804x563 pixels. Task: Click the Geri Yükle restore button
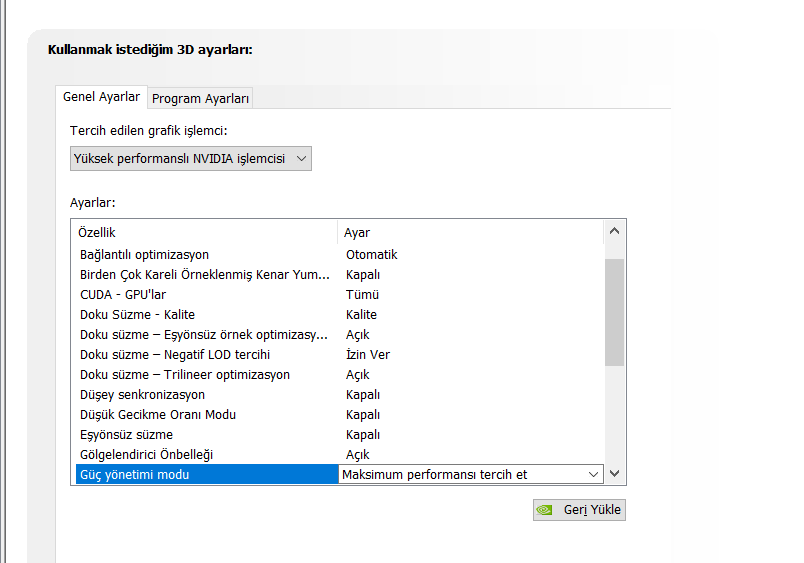[579, 510]
